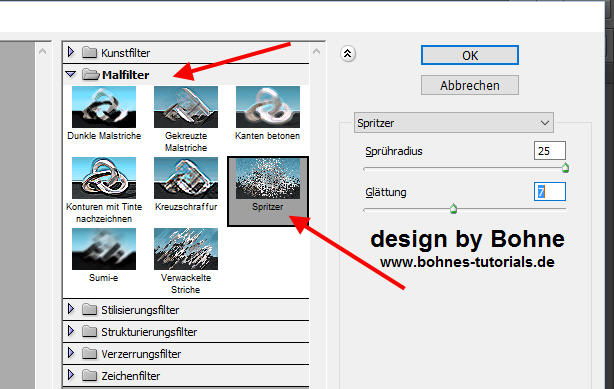This screenshot has height=389, width=614.
Task: Open the Spritzer filter dropdown
Action: (453, 123)
